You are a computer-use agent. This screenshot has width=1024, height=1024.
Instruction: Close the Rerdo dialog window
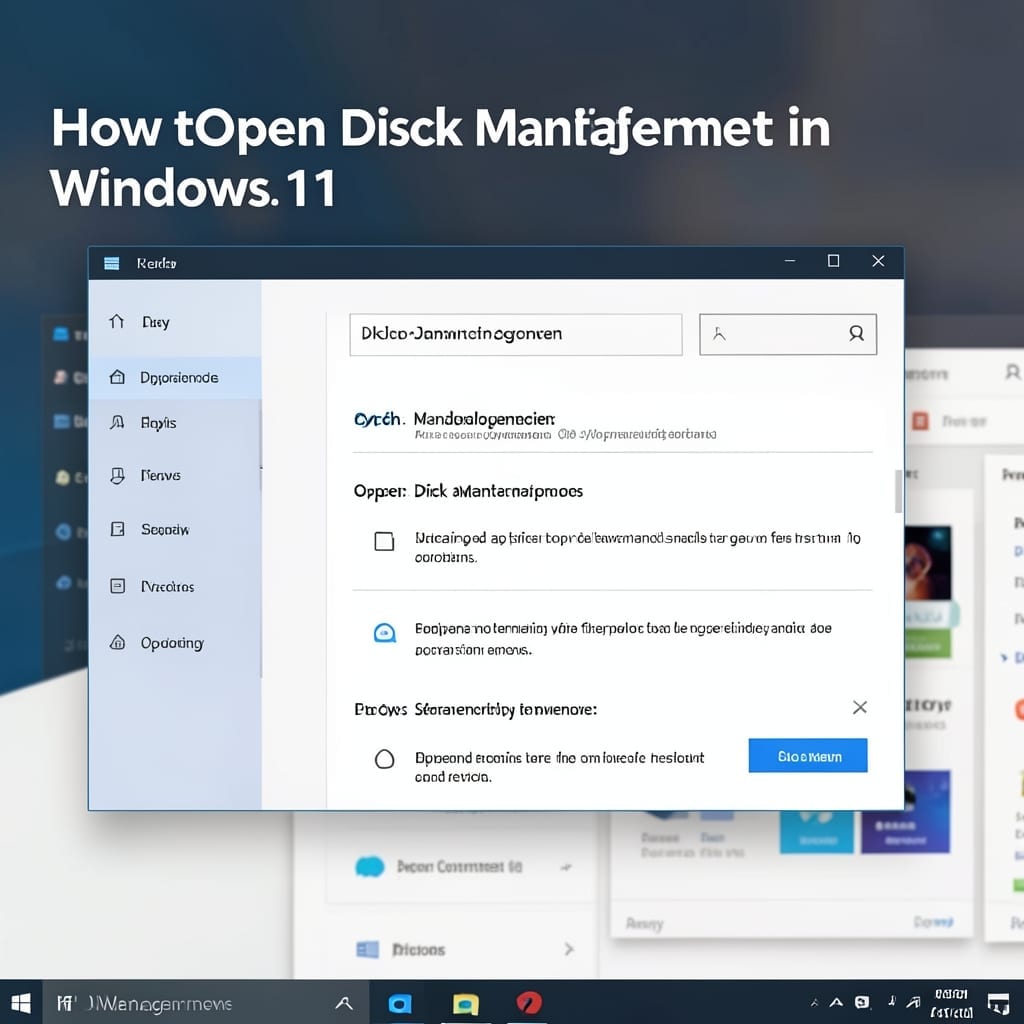[x=878, y=261]
